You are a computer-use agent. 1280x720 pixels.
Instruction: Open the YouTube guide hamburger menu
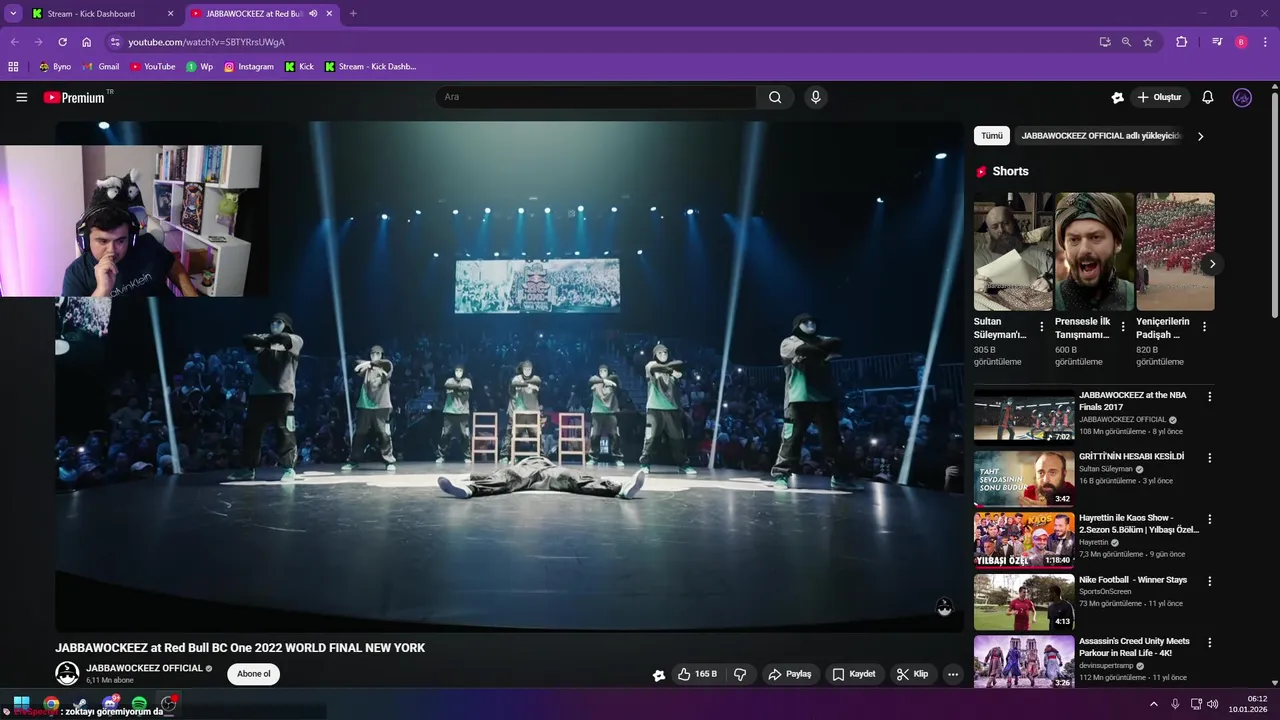[21, 97]
